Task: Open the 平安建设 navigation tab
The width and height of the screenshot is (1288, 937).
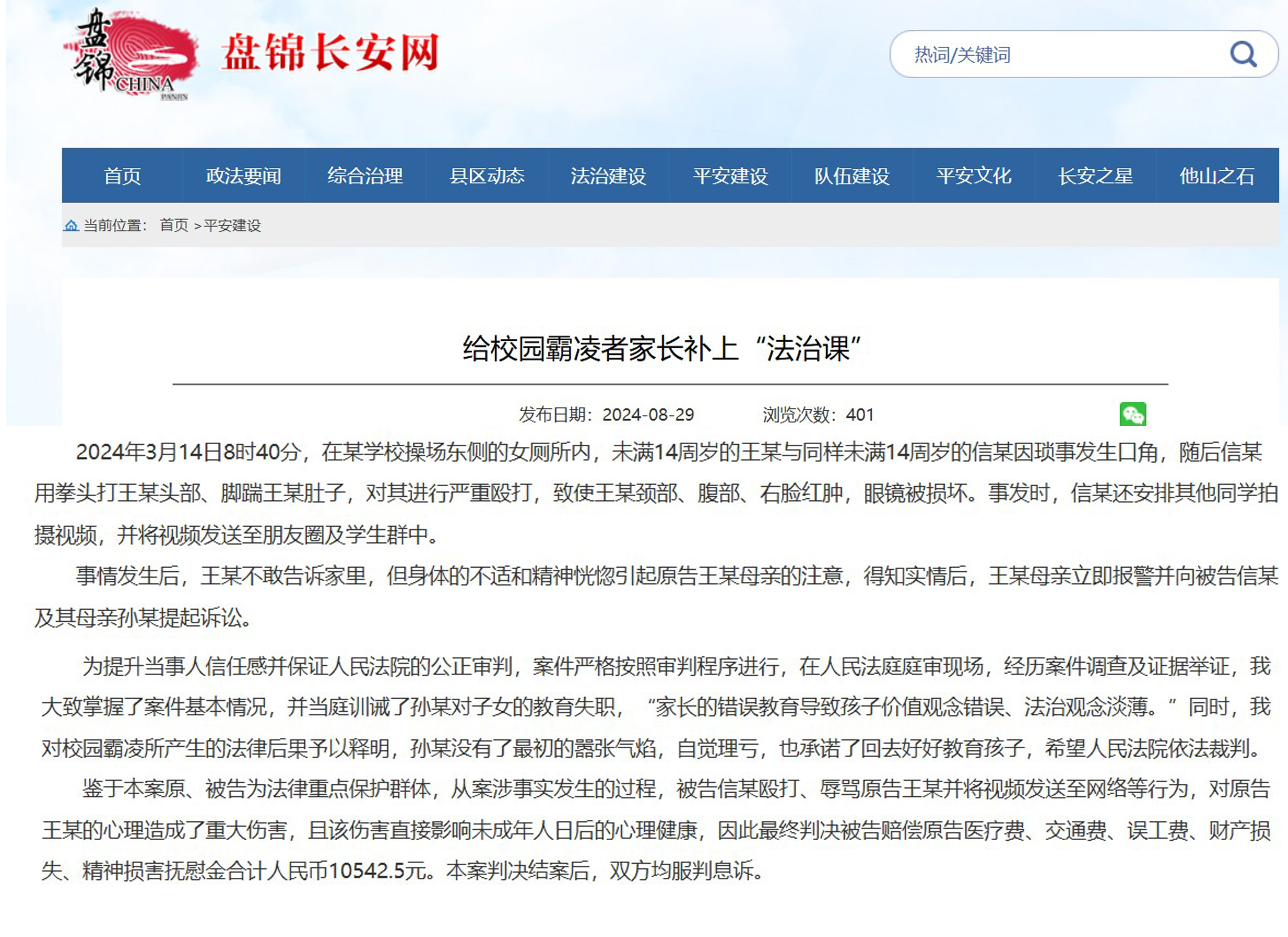Action: (x=730, y=175)
